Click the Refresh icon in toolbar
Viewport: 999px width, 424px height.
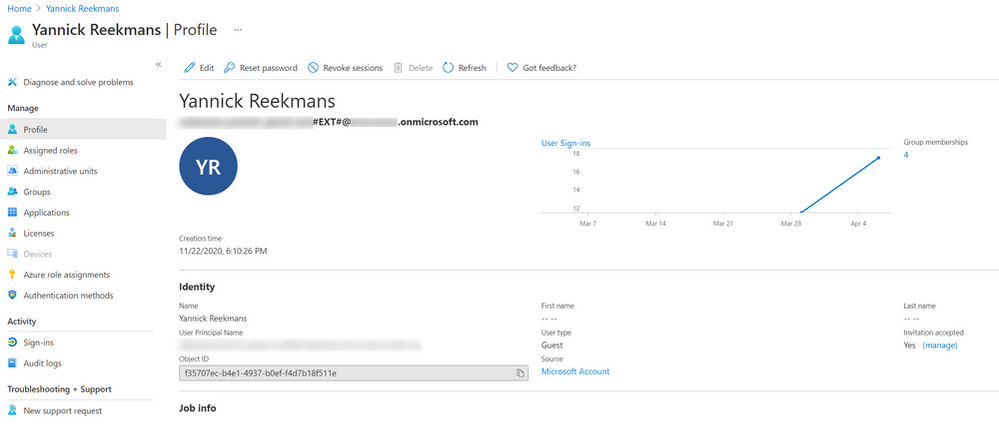(x=448, y=68)
